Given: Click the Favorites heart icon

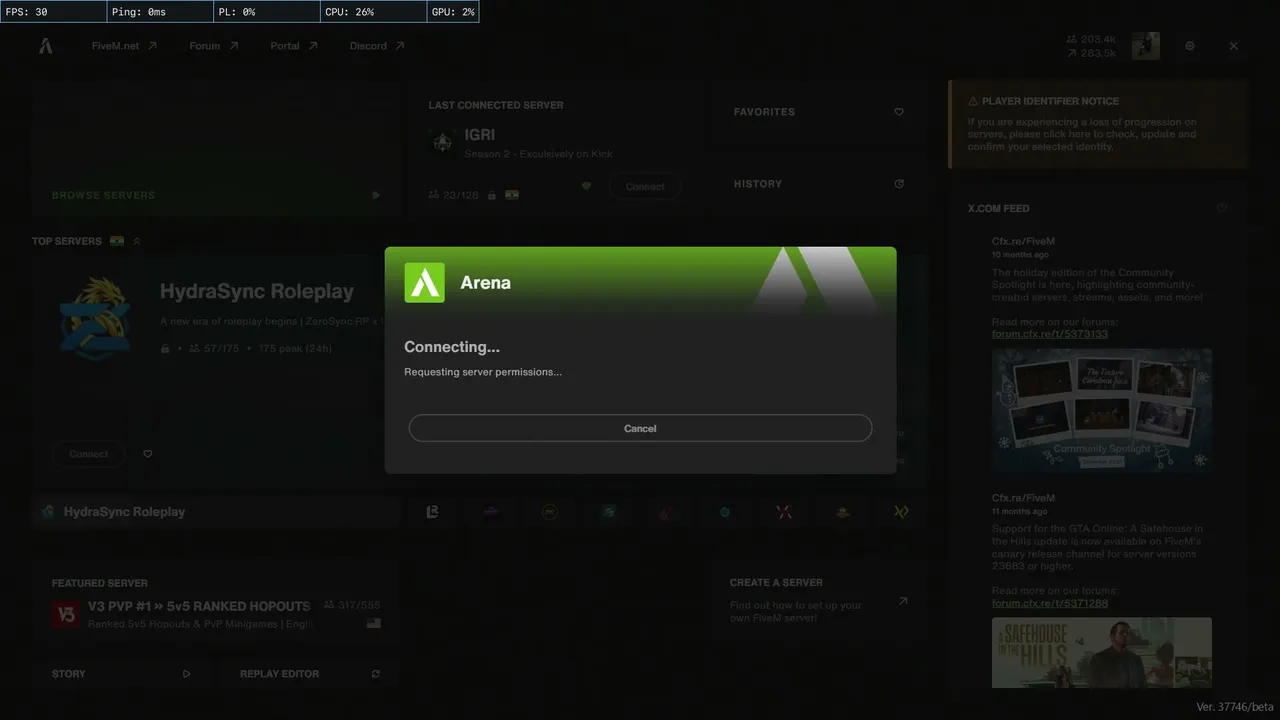Looking at the screenshot, I should pyautogui.click(x=899, y=112).
